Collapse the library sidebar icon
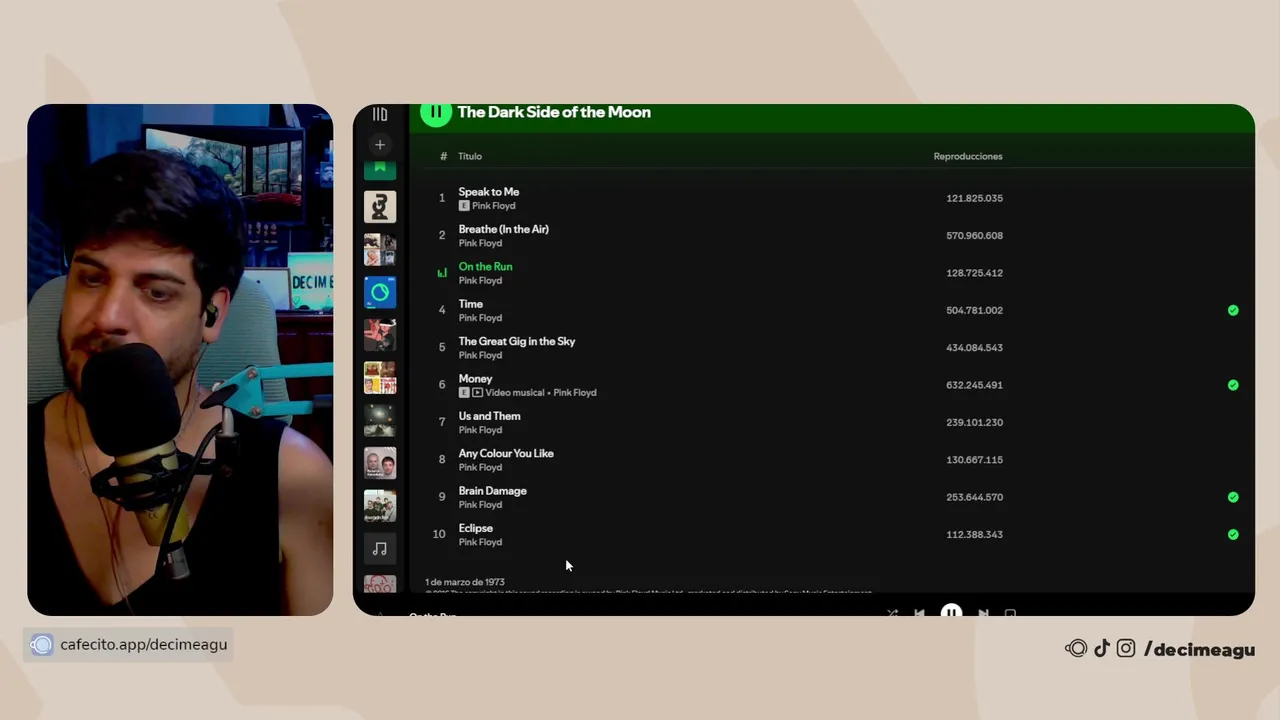Viewport: 1280px width, 720px height. tap(380, 114)
